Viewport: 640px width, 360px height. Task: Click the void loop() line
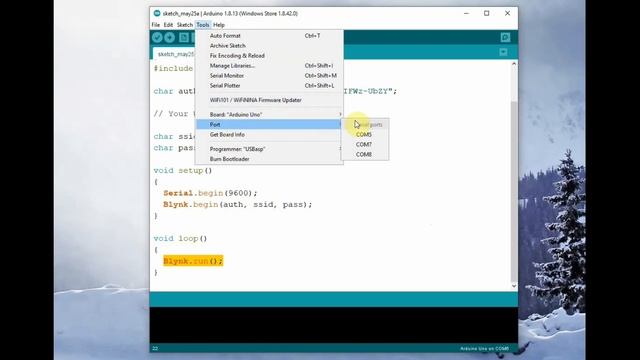pyautogui.click(x=180, y=238)
